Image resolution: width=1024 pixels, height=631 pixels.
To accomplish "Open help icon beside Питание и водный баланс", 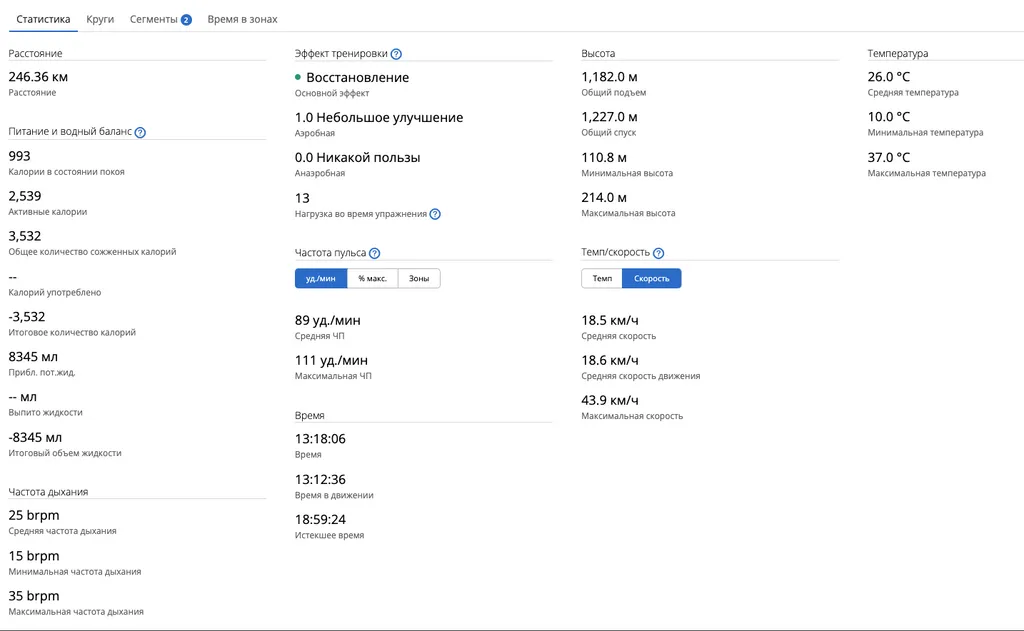I will [x=140, y=132].
